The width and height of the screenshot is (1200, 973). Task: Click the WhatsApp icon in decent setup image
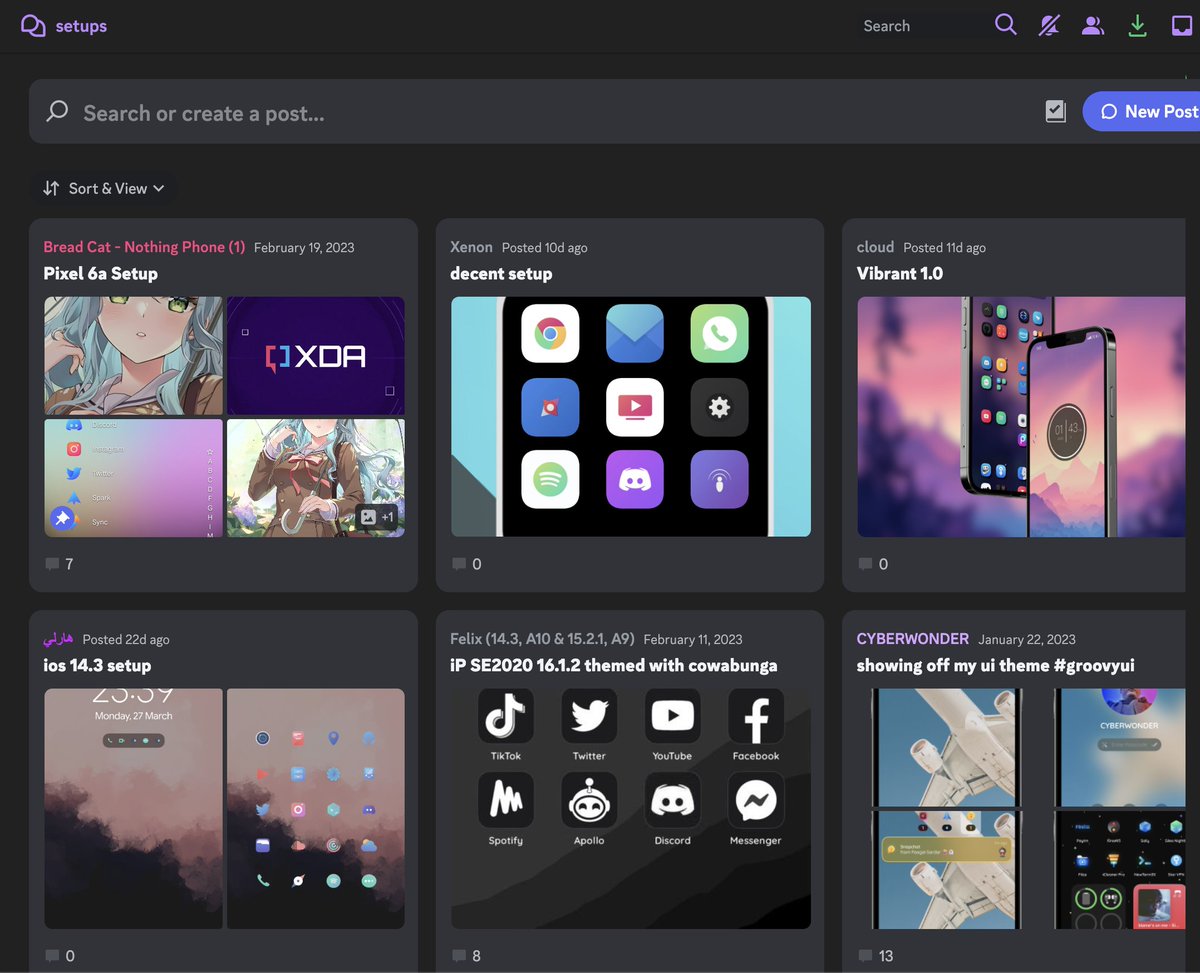pos(719,333)
